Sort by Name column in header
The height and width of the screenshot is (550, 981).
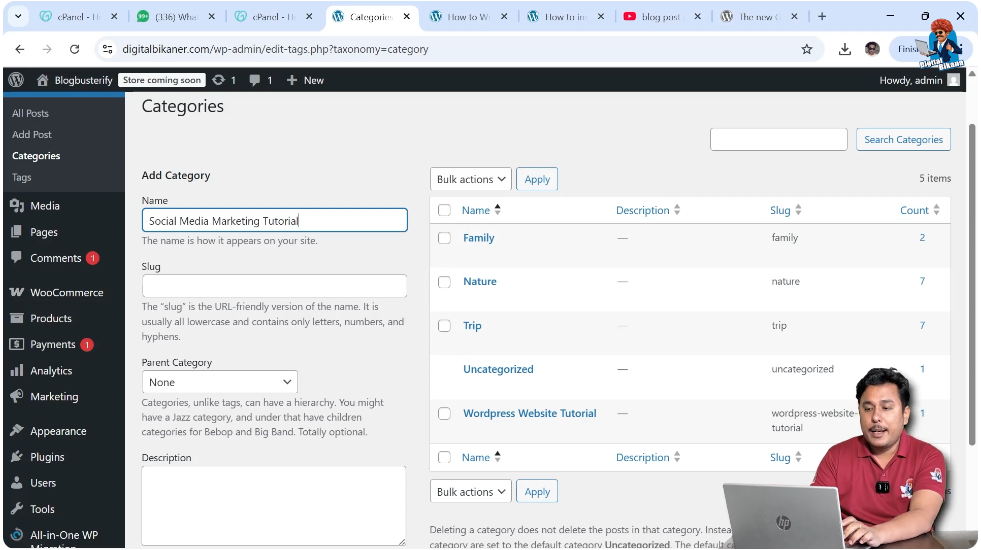(x=480, y=210)
